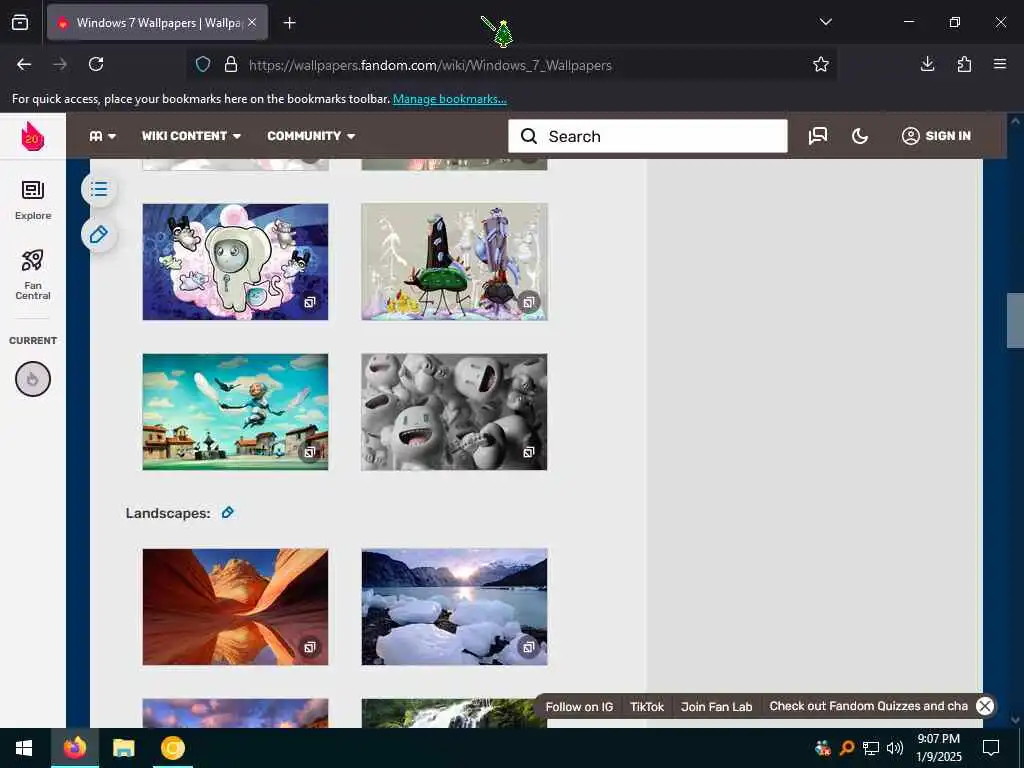Open the discussions icon in wiki header
Screen dimensions: 1024x768
tap(818, 136)
